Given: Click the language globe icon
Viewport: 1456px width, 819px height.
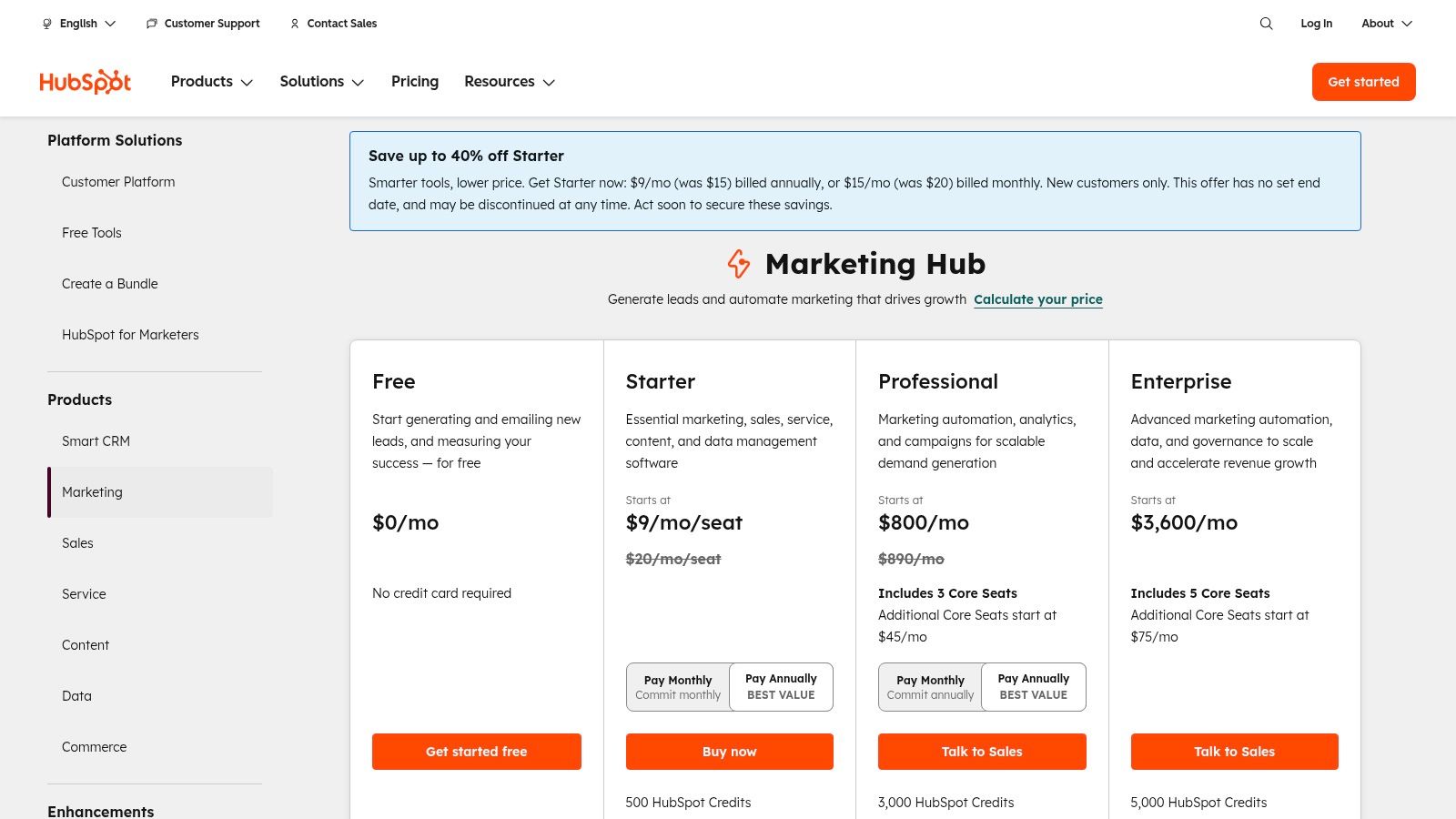Looking at the screenshot, I should point(46,24).
